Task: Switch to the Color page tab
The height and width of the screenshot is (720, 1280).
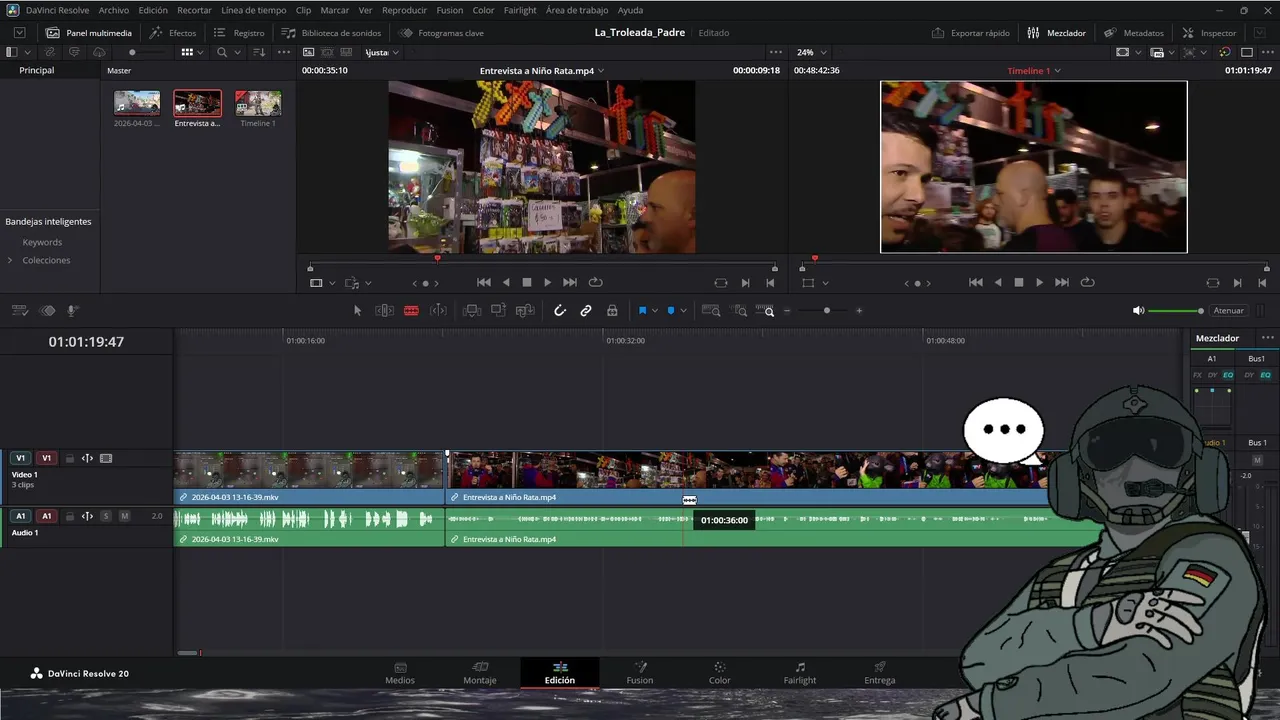Action: [720, 673]
